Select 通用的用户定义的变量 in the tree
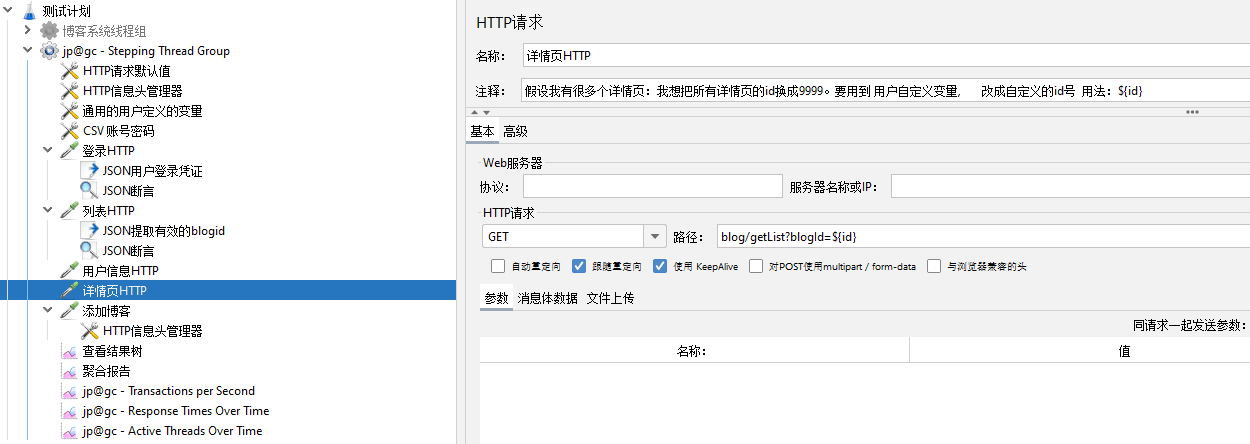The height and width of the screenshot is (444, 1250). [x=142, y=111]
